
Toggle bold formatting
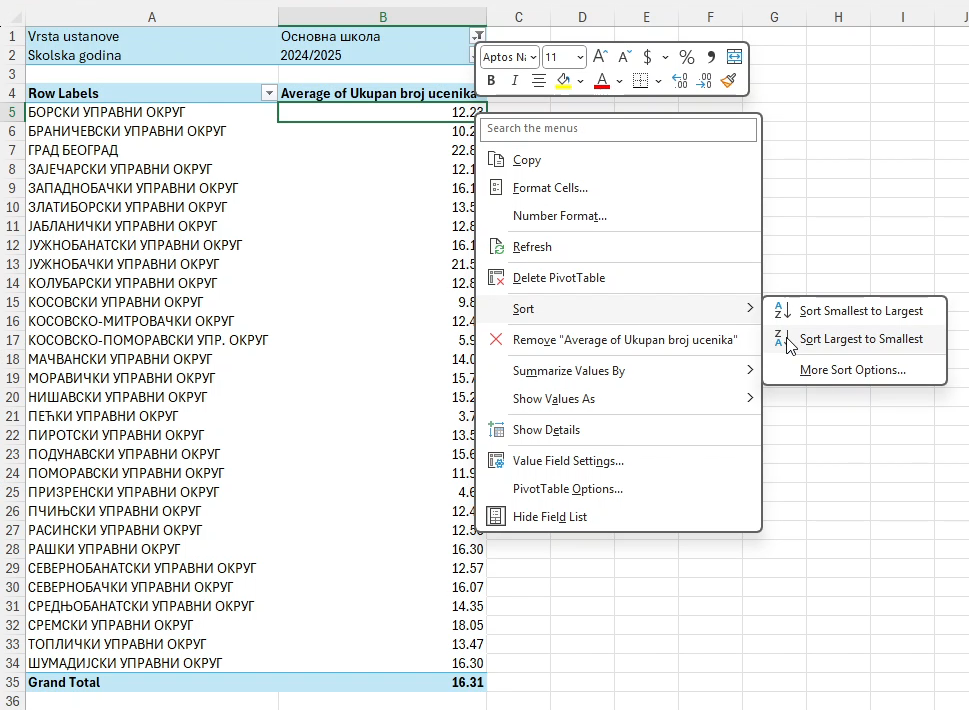tap(491, 80)
